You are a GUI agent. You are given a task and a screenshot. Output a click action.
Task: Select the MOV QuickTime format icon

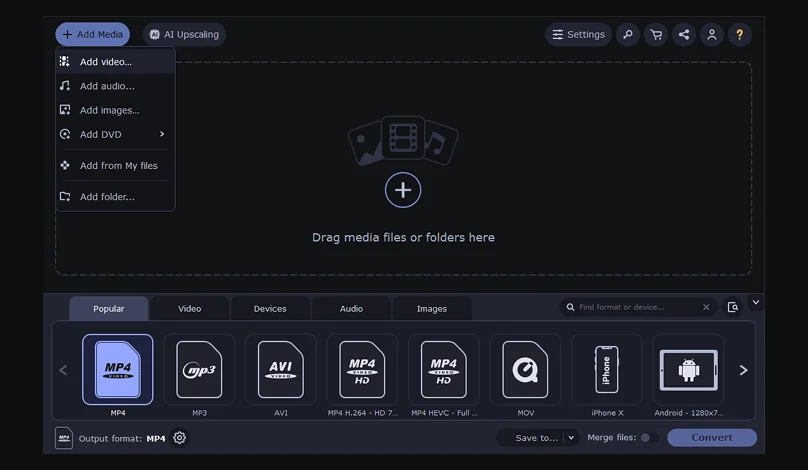point(525,370)
